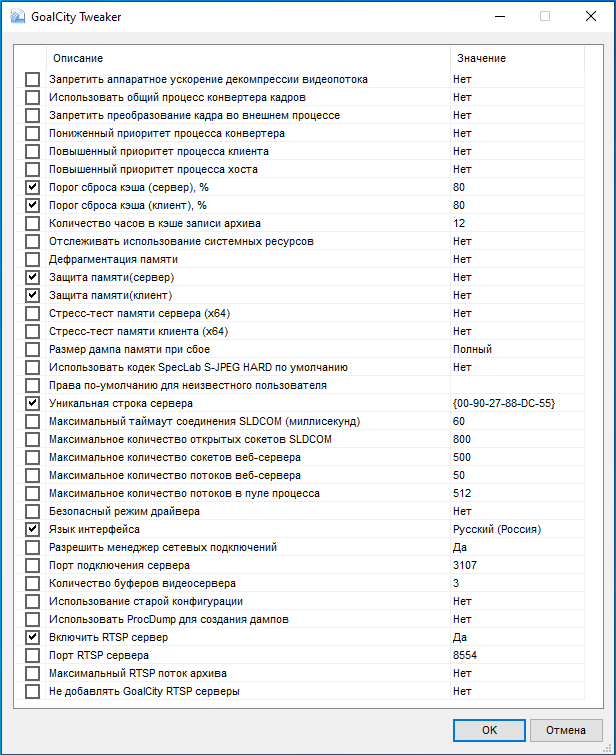The image size is (616, 755).
Task: Check 'Максимальное количество потоков веб-сервера'
Action: pos(32,475)
